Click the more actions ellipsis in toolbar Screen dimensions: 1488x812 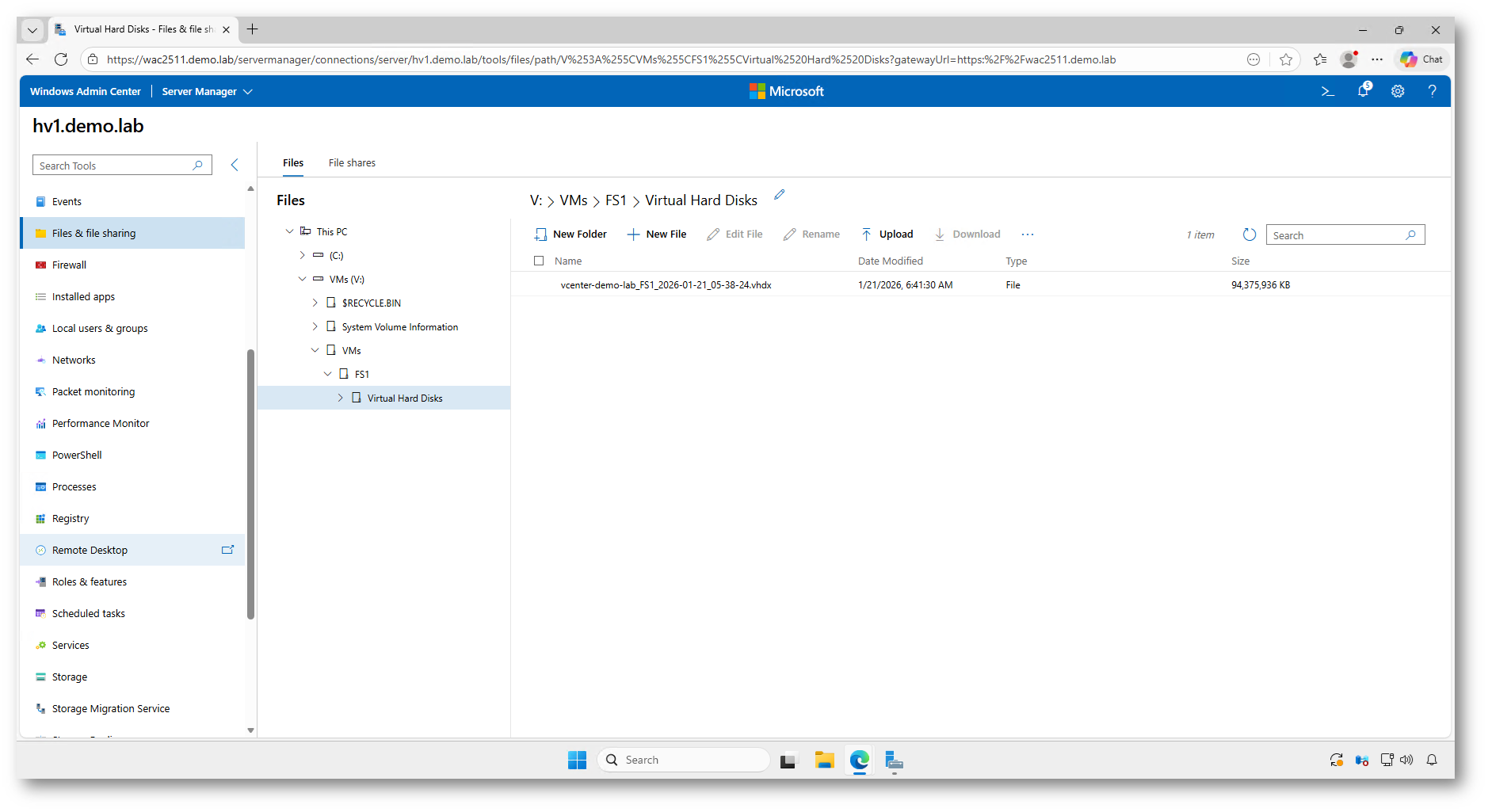click(1028, 234)
